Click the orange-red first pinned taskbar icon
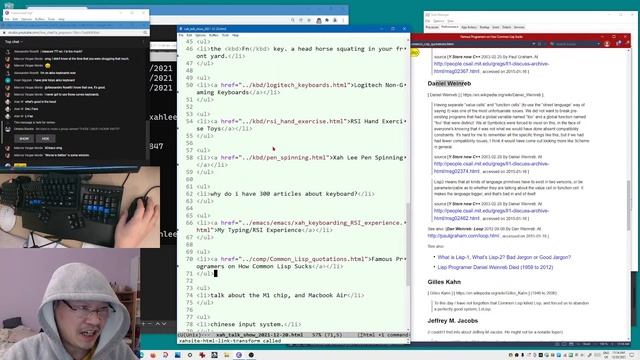 click(x=153, y=355)
